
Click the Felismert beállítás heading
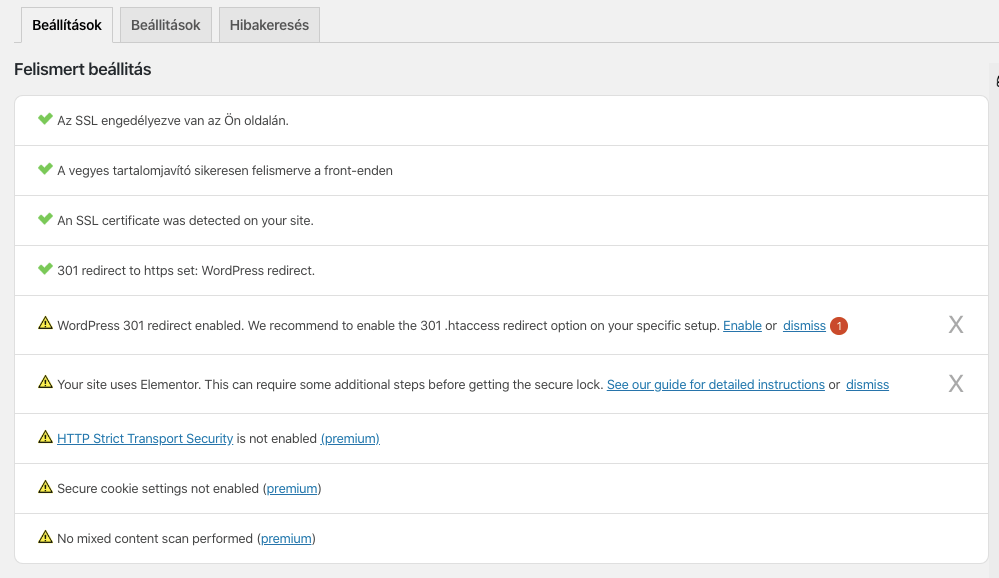83,69
